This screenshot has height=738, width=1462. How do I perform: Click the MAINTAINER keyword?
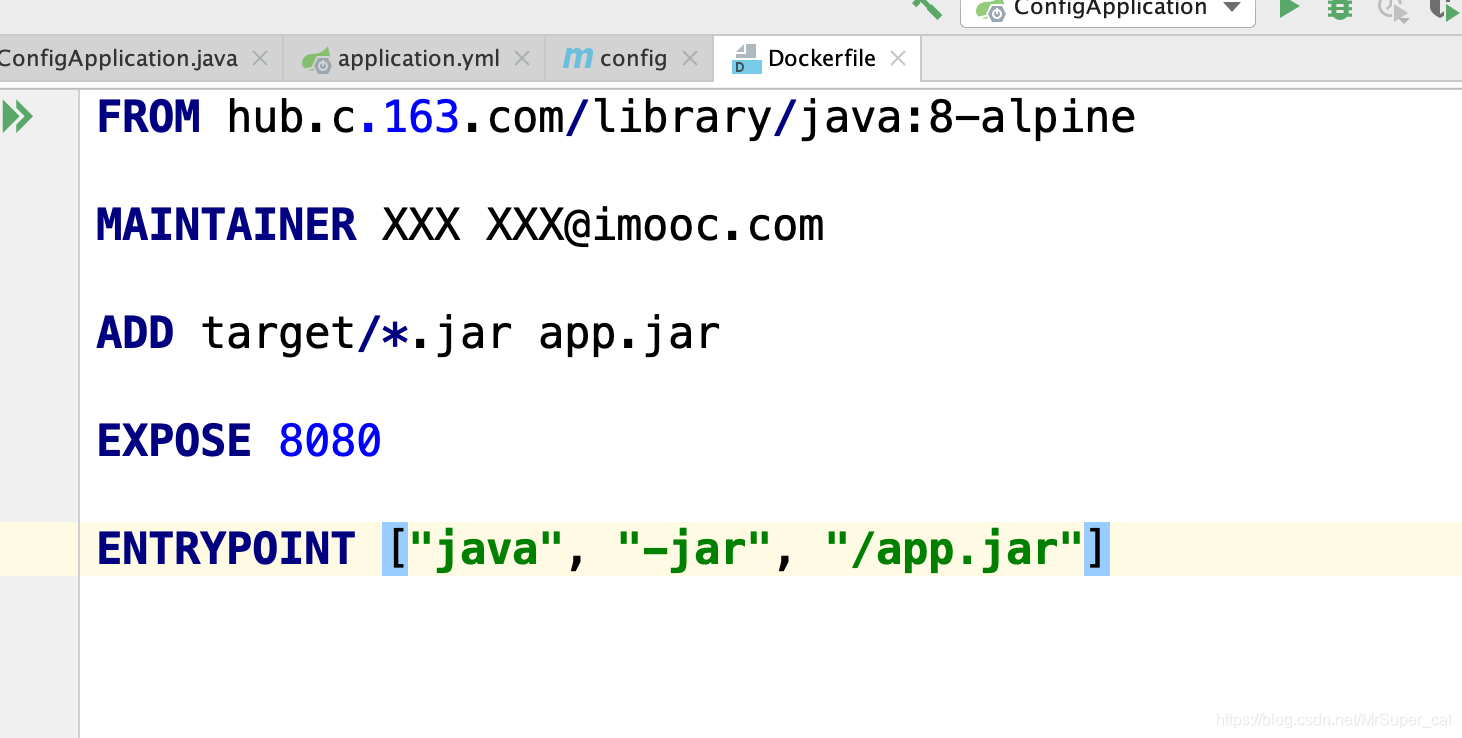[x=227, y=225]
